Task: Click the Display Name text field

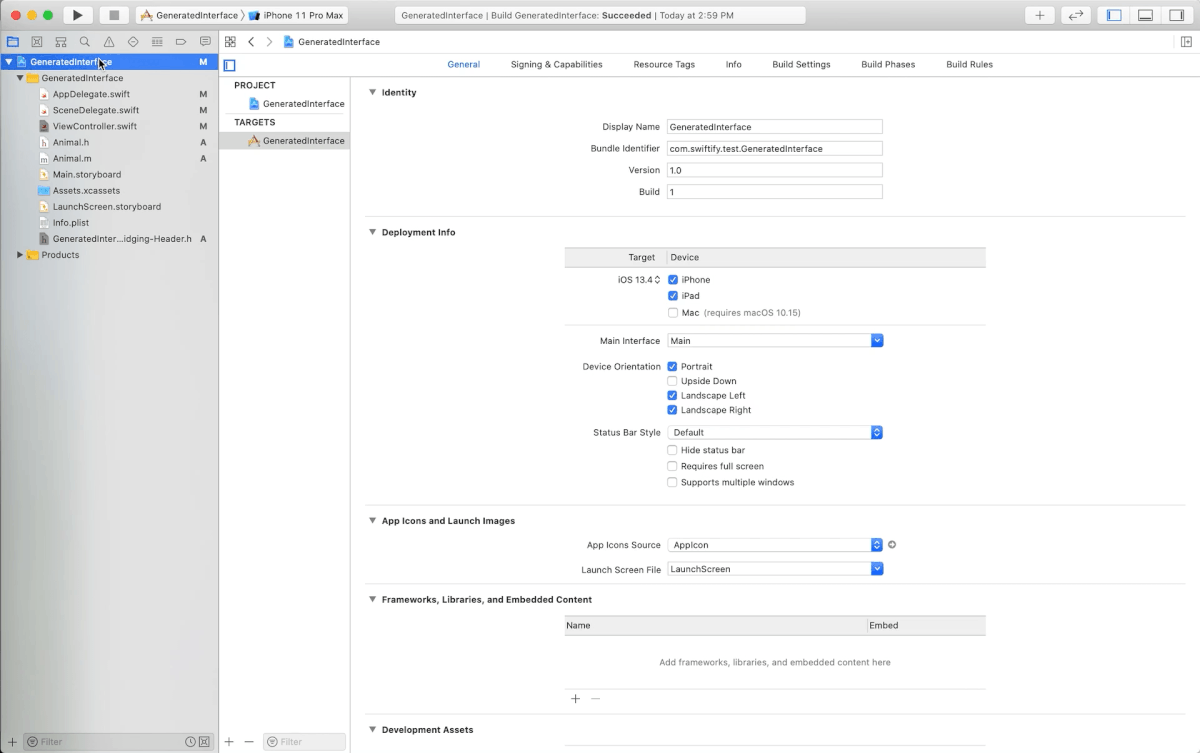Action: 775,127
